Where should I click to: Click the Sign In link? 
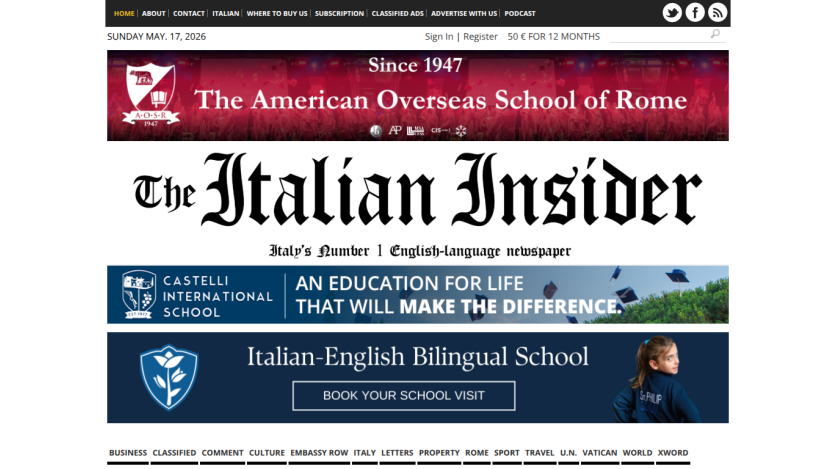[x=439, y=36]
